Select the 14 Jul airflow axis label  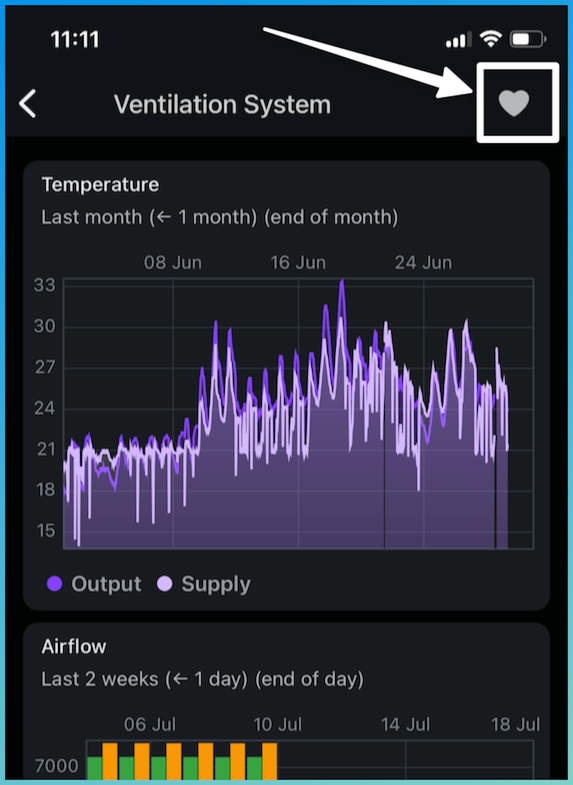click(x=405, y=724)
